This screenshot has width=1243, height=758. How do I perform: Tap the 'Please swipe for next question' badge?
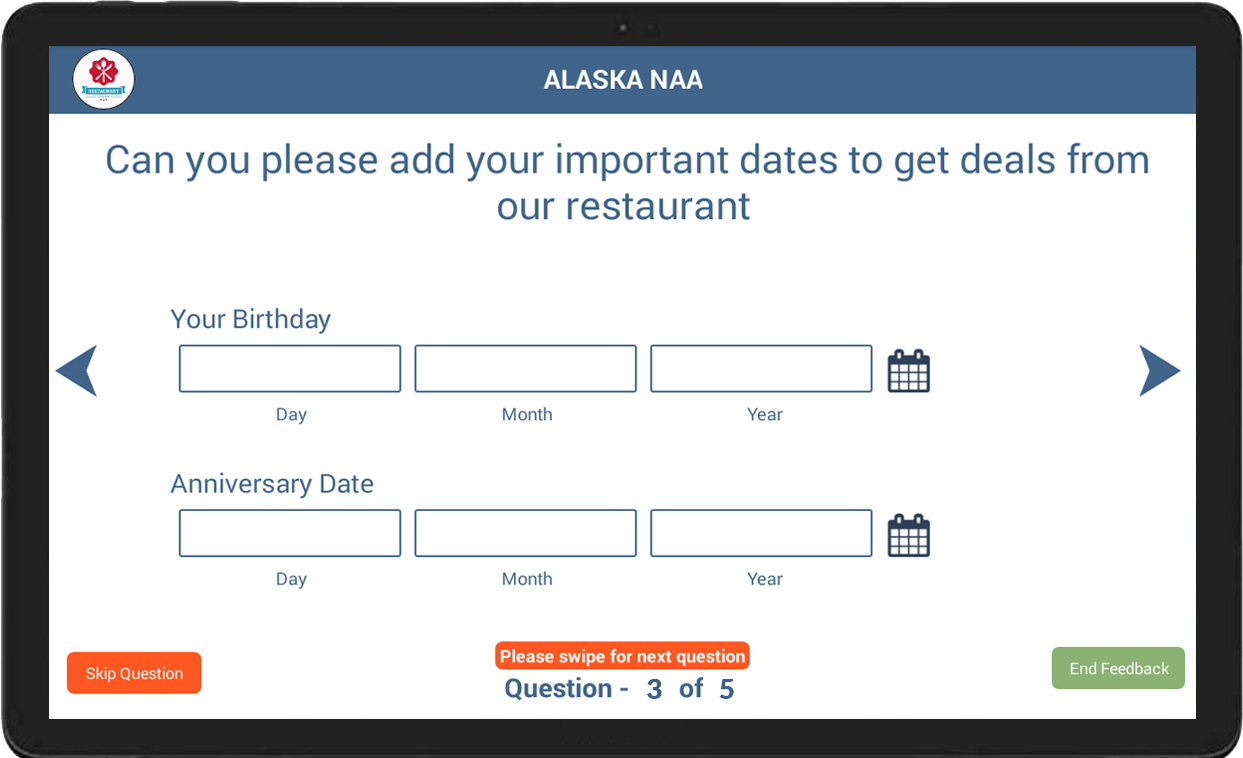(622, 656)
